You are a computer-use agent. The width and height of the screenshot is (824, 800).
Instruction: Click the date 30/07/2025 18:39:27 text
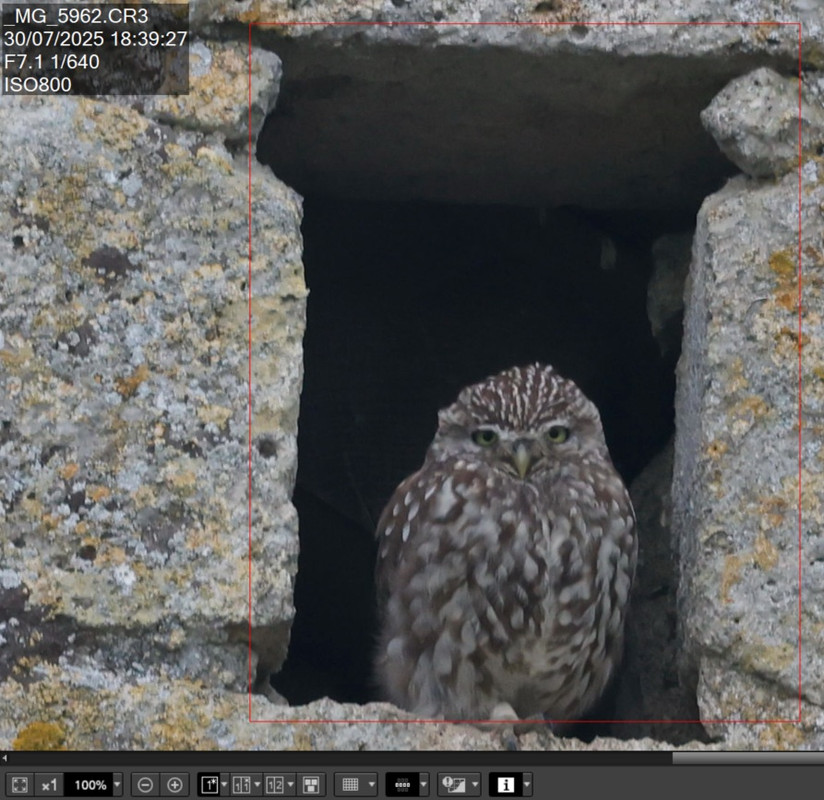pyautogui.click(x=95, y=39)
